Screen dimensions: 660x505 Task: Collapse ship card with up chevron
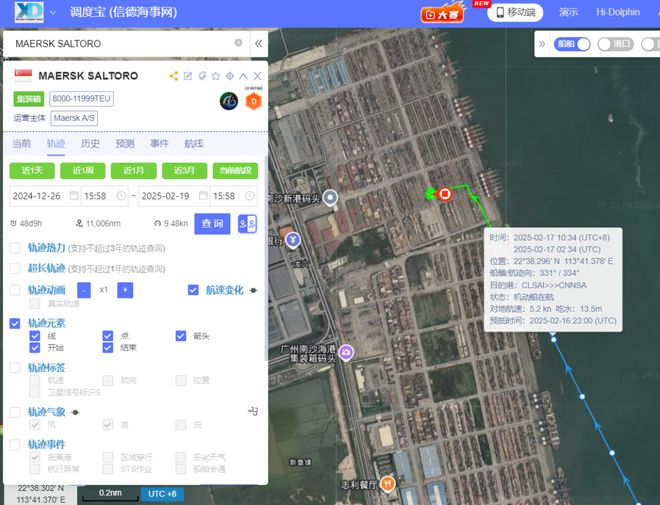243,76
